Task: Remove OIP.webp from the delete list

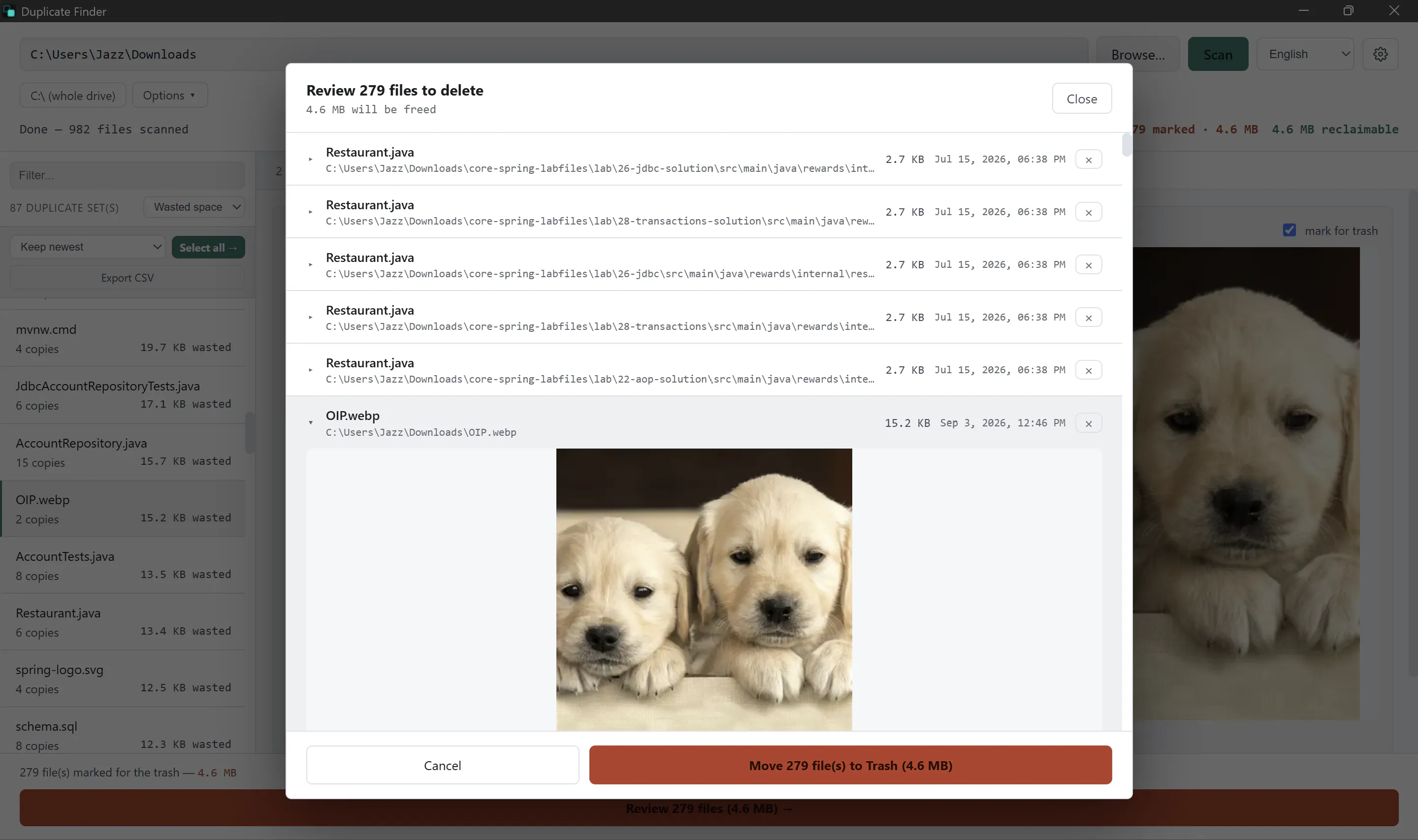Action: click(x=1088, y=423)
